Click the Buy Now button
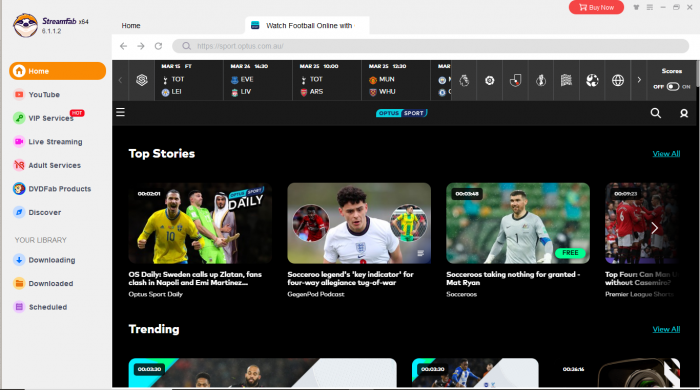The width and height of the screenshot is (700, 390). click(596, 7)
